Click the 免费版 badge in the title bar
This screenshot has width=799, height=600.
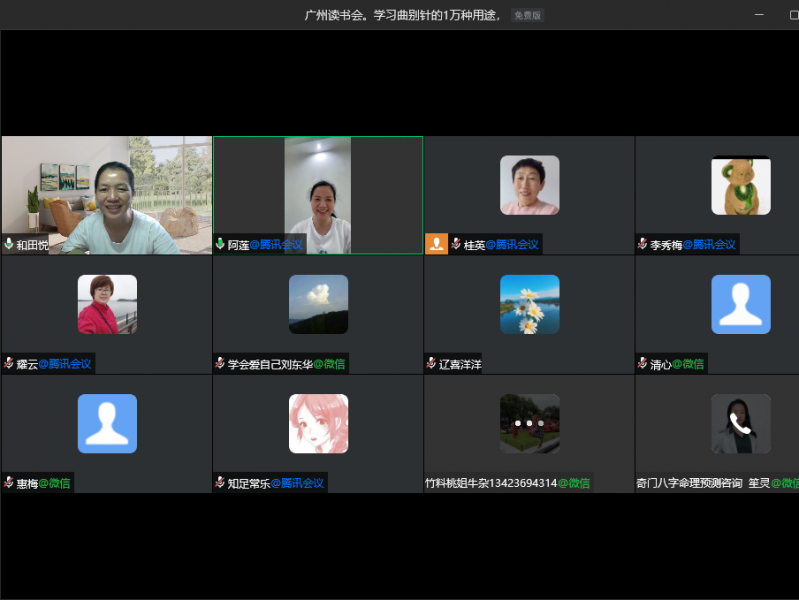527,15
